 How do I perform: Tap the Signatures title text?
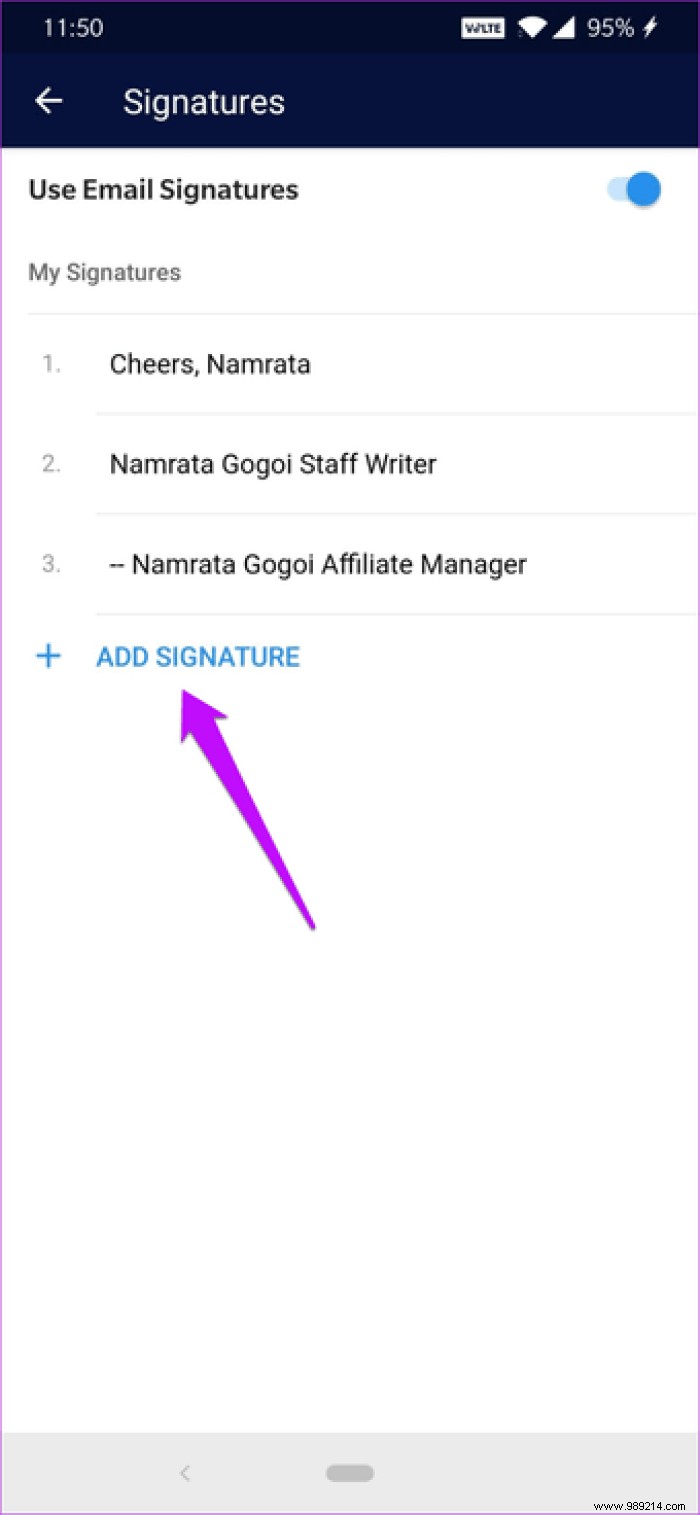tap(203, 100)
